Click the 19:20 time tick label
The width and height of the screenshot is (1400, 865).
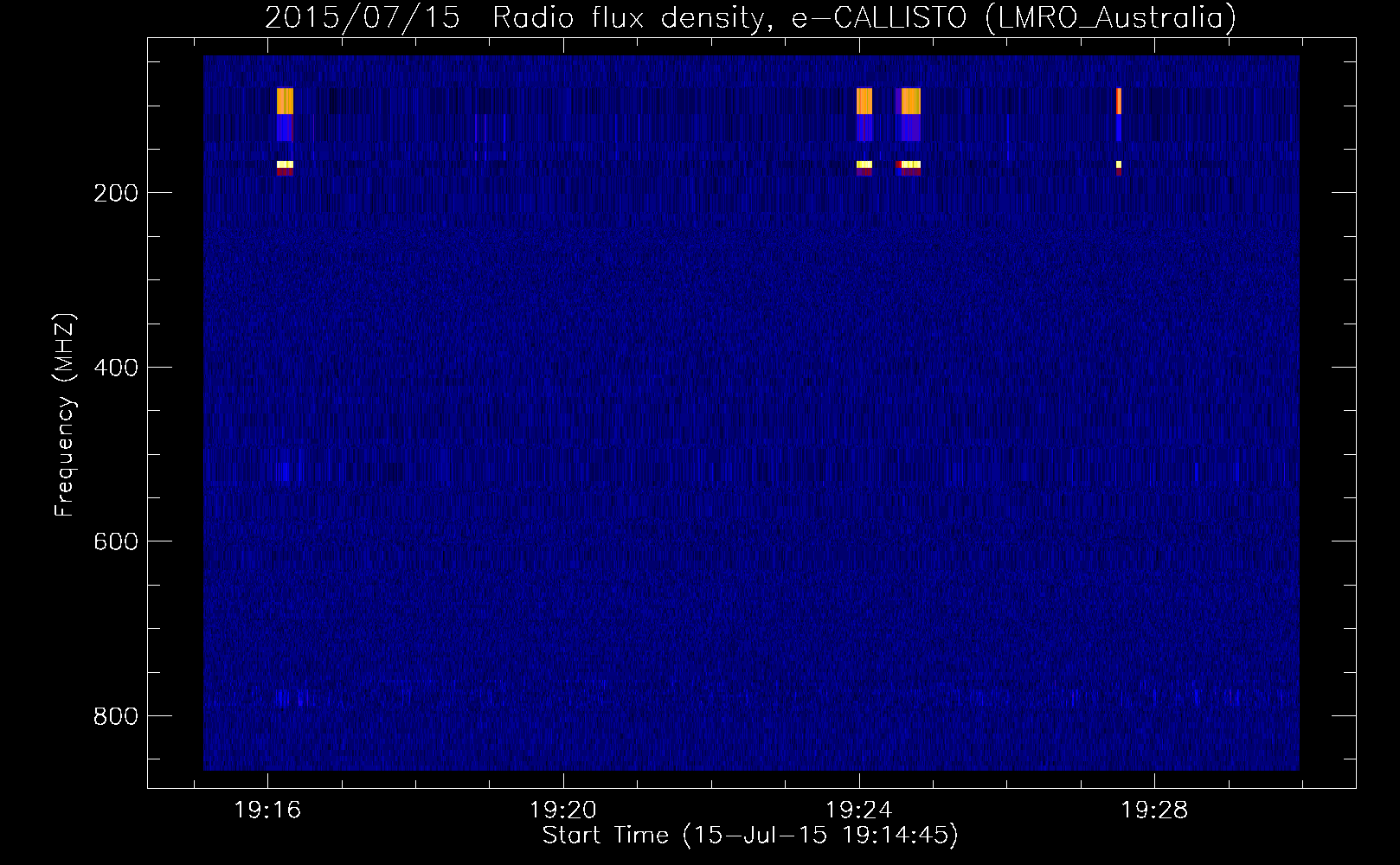[x=563, y=811]
